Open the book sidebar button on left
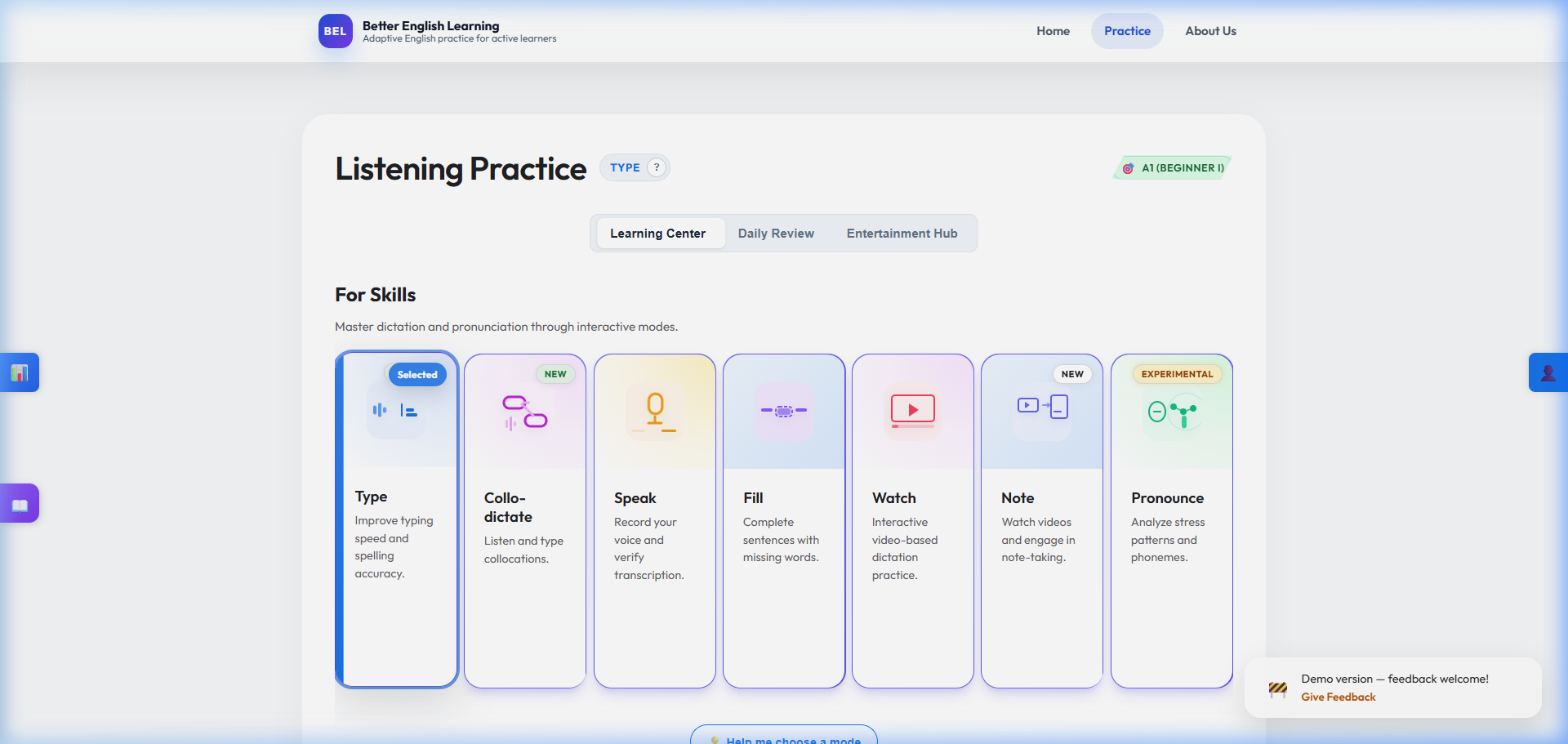Screen dimensions: 1568x744 (x=20, y=503)
